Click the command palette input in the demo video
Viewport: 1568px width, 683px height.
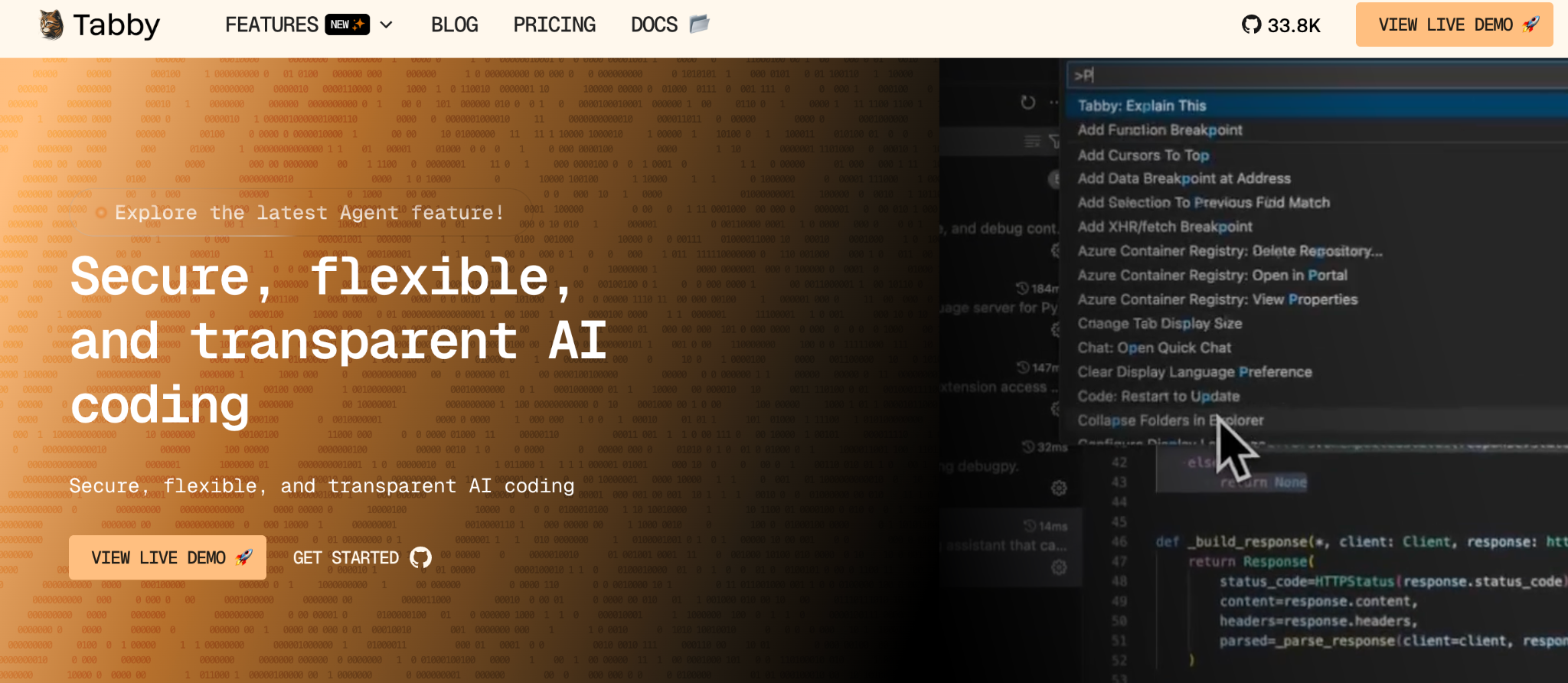[1317, 75]
